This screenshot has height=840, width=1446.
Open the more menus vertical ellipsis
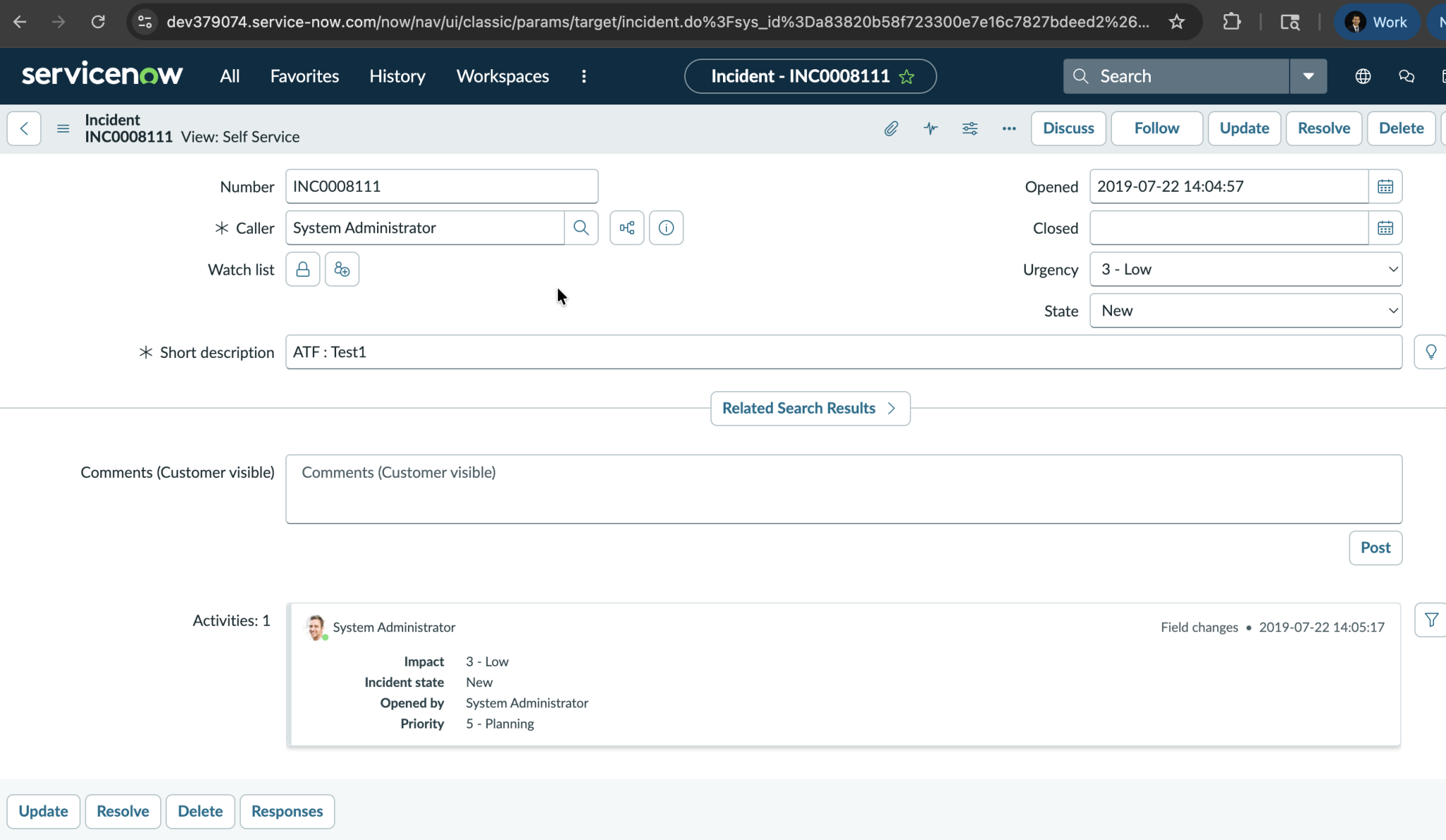tap(584, 76)
